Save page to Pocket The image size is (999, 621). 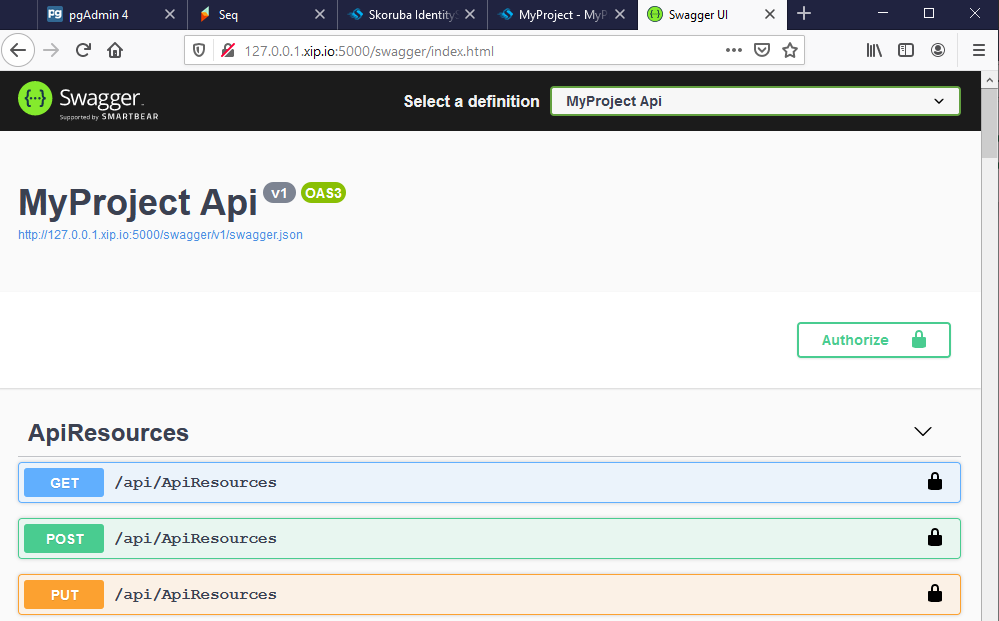click(762, 50)
